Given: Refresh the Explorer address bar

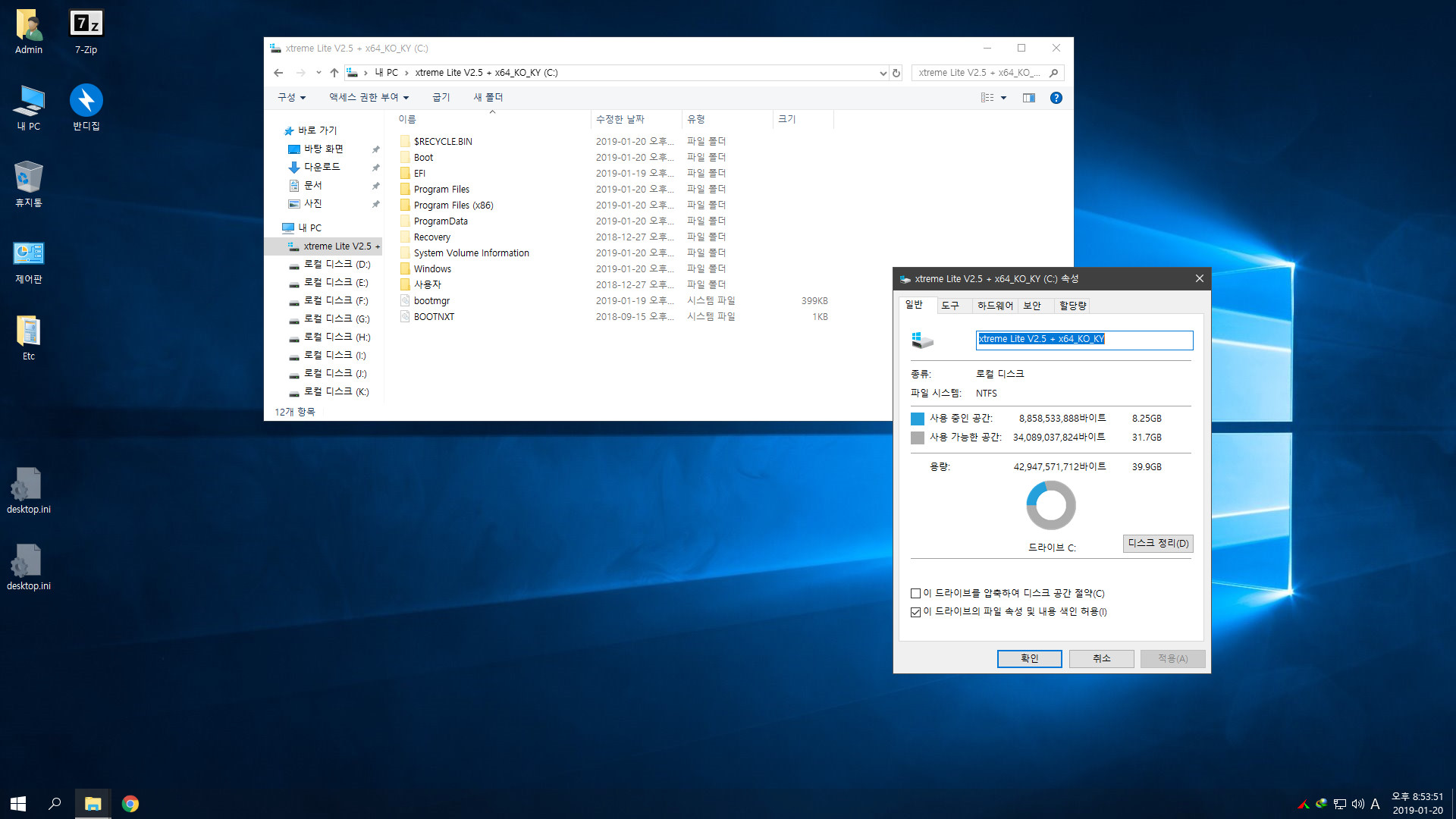Looking at the screenshot, I should 896,73.
